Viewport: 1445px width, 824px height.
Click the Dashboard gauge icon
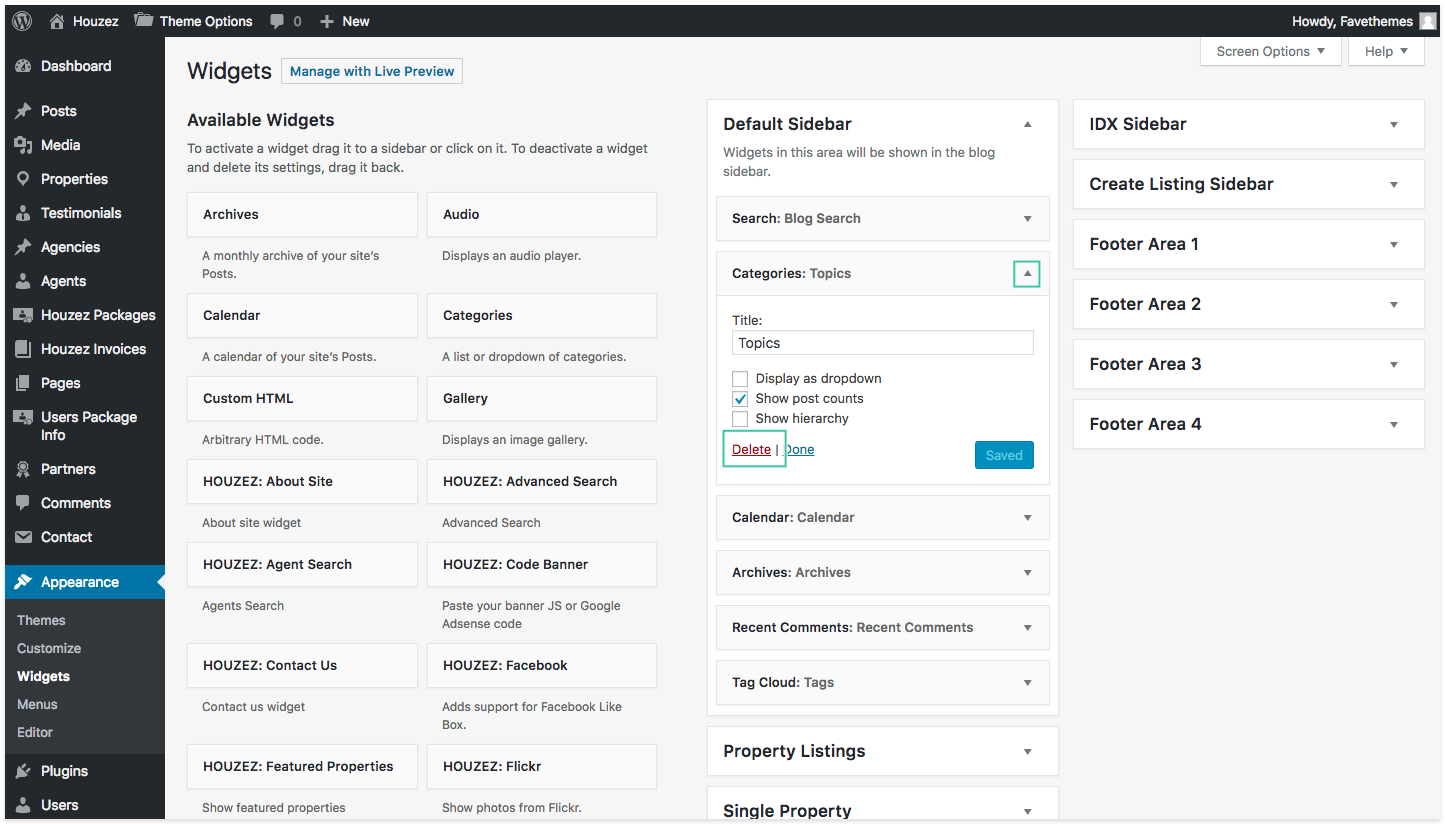(x=23, y=66)
